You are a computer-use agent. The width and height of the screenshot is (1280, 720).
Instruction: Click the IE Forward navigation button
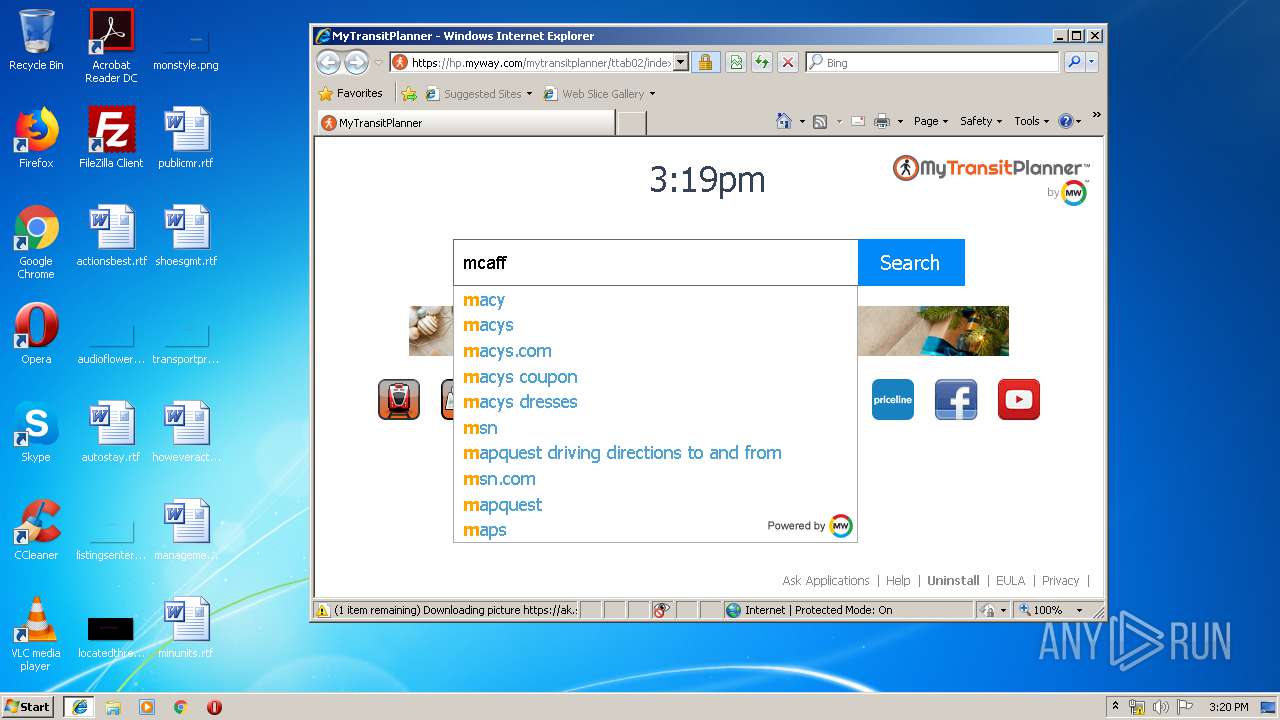[x=356, y=62]
